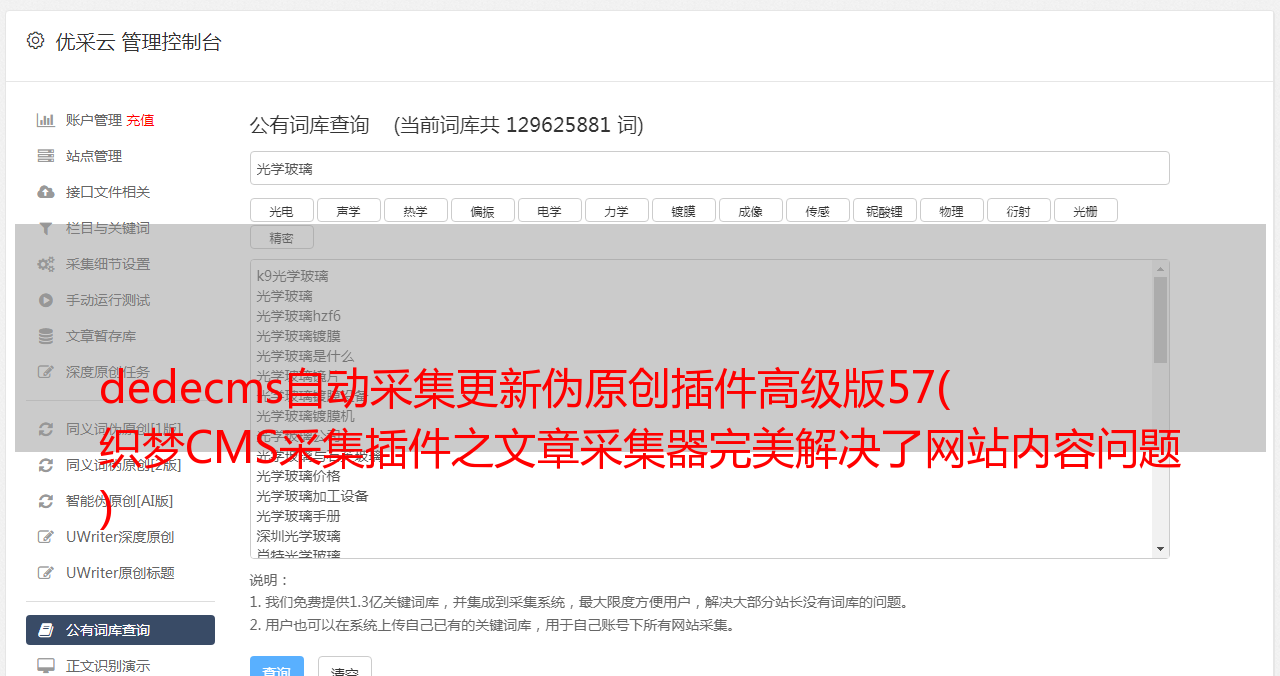Select the 公有词库查询 menu item
The height and width of the screenshot is (676, 1280).
point(120,630)
